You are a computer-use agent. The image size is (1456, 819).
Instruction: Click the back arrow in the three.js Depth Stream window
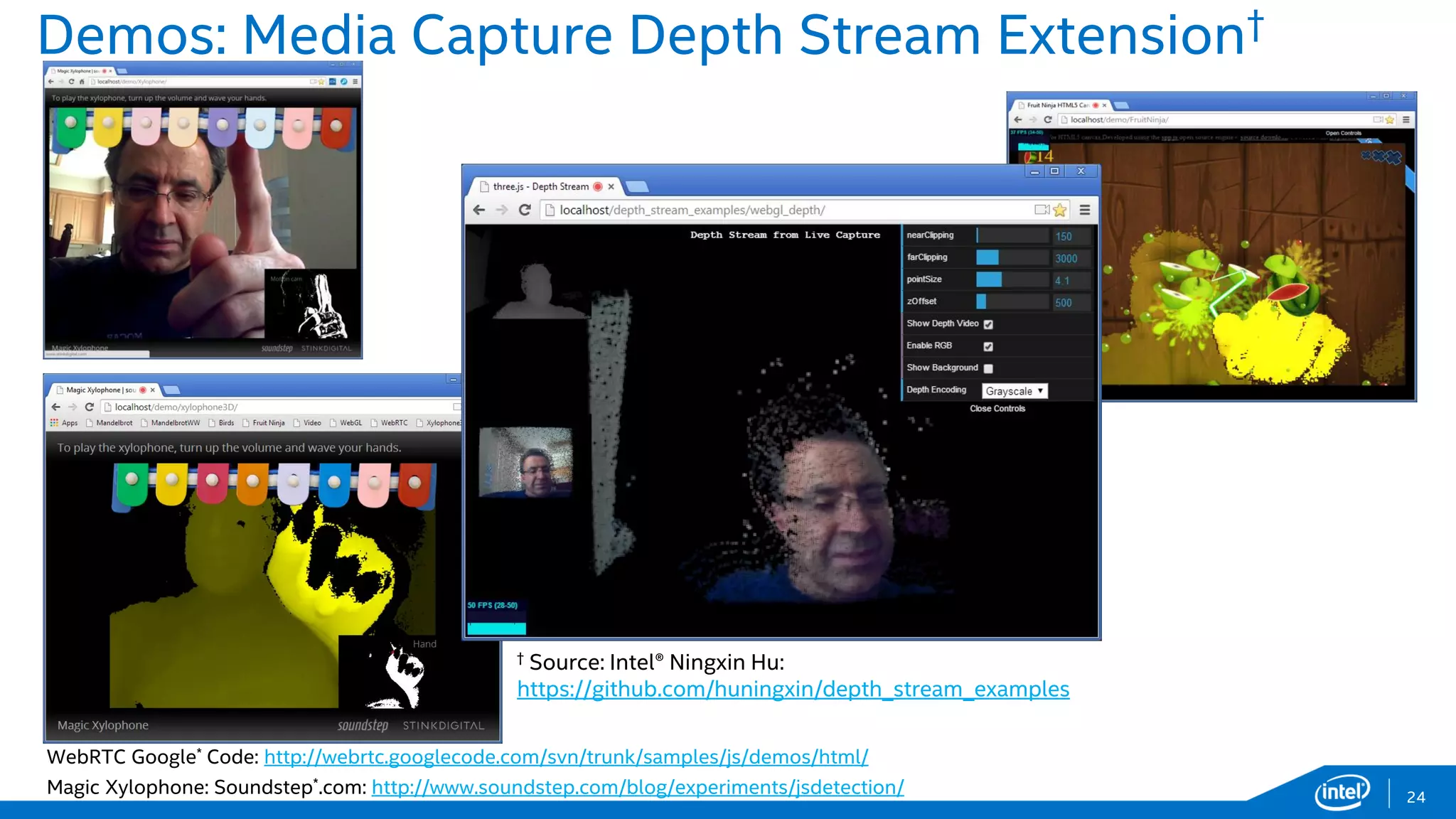click(479, 210)
